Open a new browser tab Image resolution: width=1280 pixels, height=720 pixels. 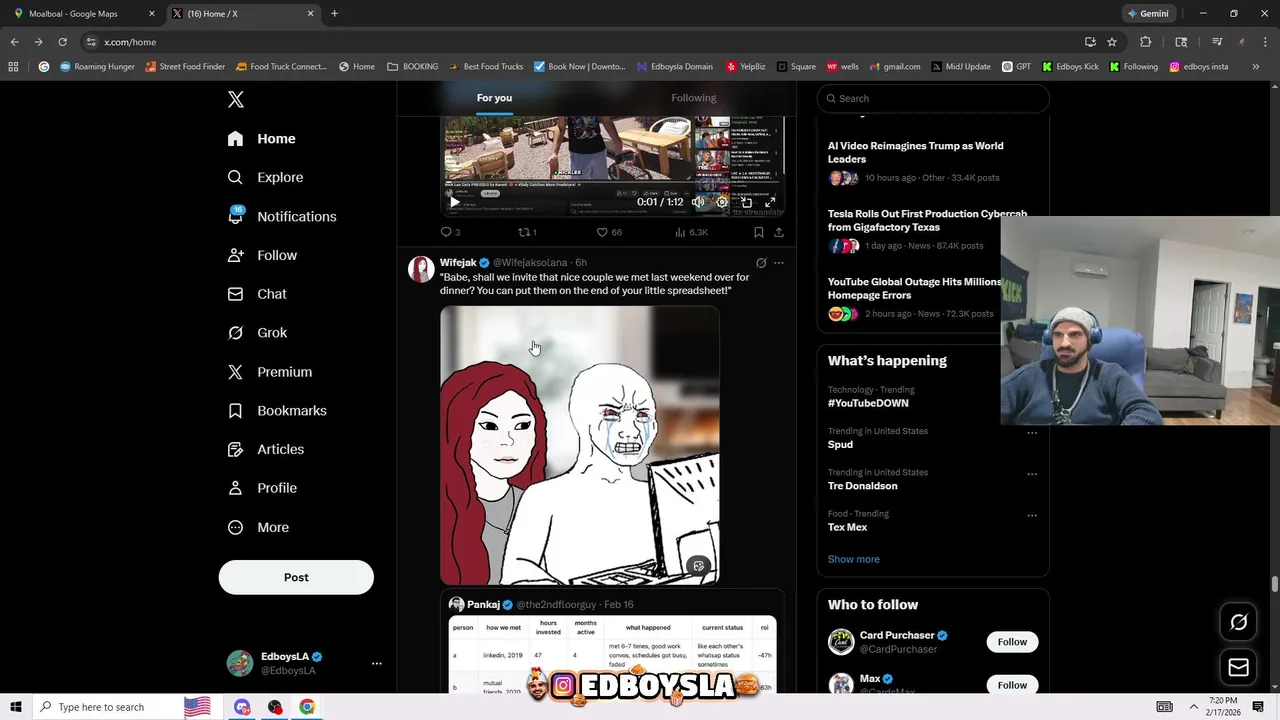[334, 14]
